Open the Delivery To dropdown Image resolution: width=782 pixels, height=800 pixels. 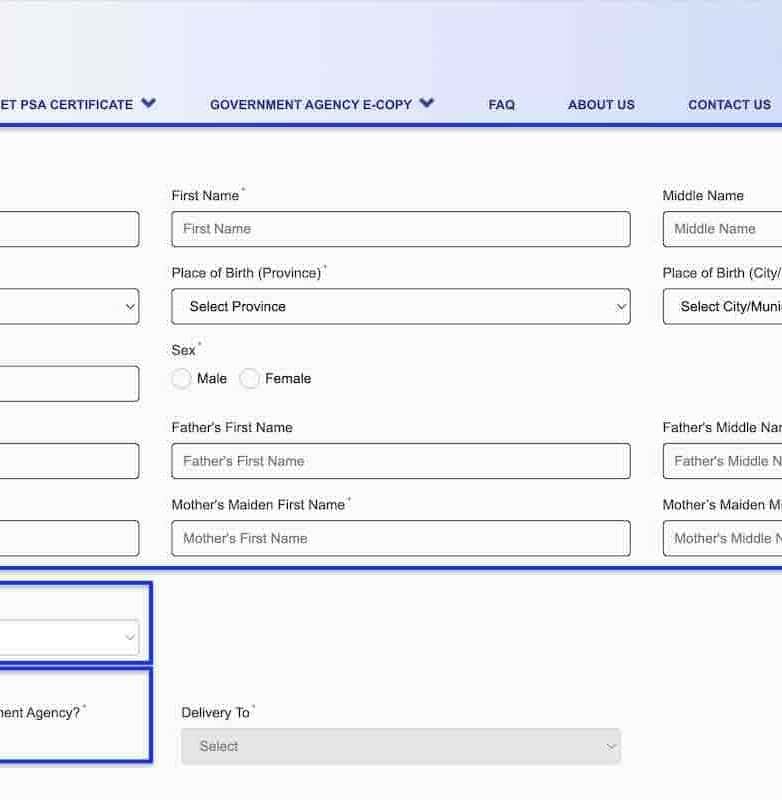[x=400, y=746]
